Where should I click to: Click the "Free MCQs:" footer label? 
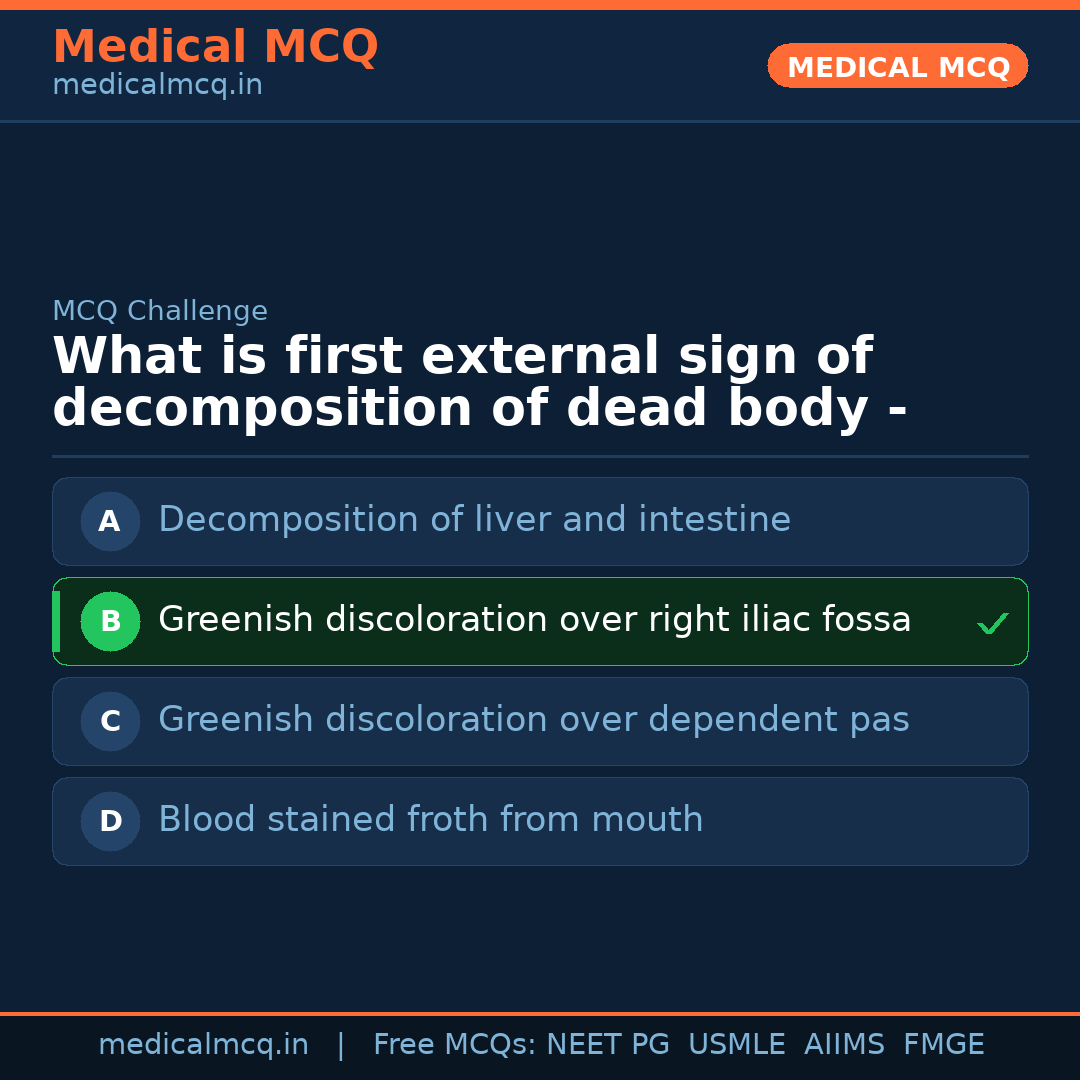click(455, 1045)
